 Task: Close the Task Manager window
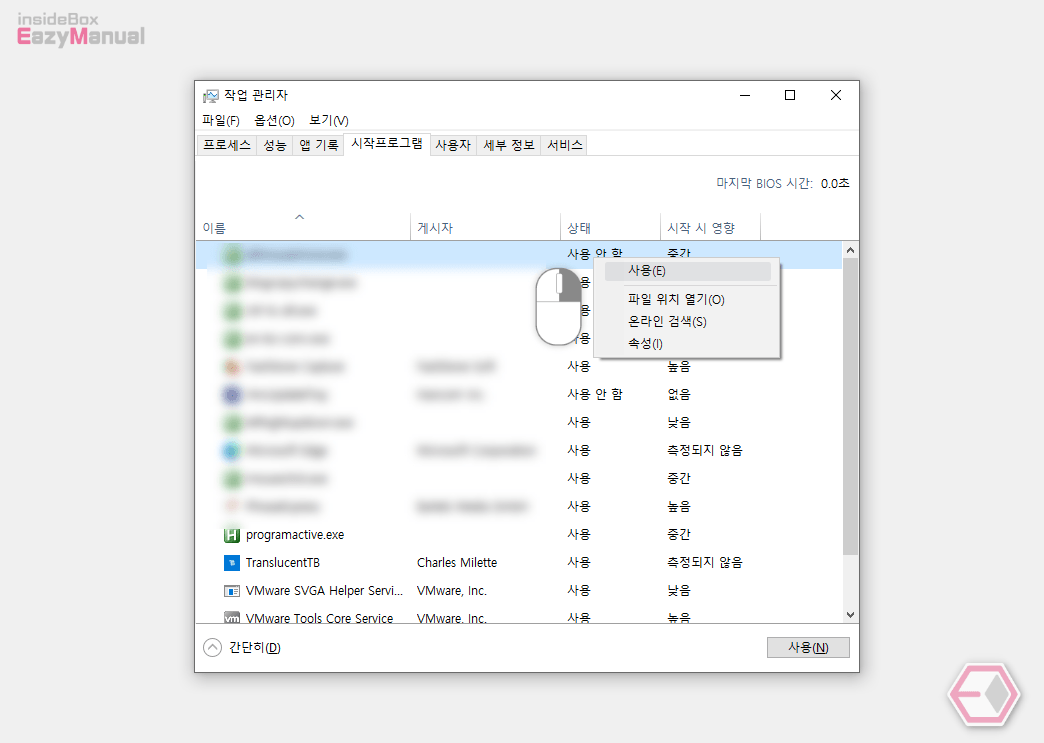coord(836,95)
